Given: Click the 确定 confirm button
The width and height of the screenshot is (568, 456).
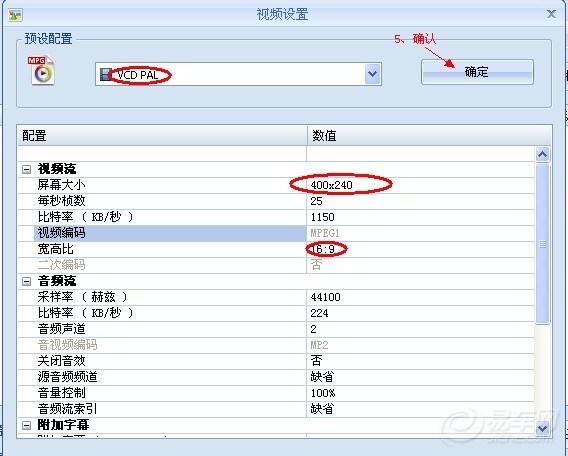Looking at the screenshot, I should pyautogui.click(x=477, y=72).
